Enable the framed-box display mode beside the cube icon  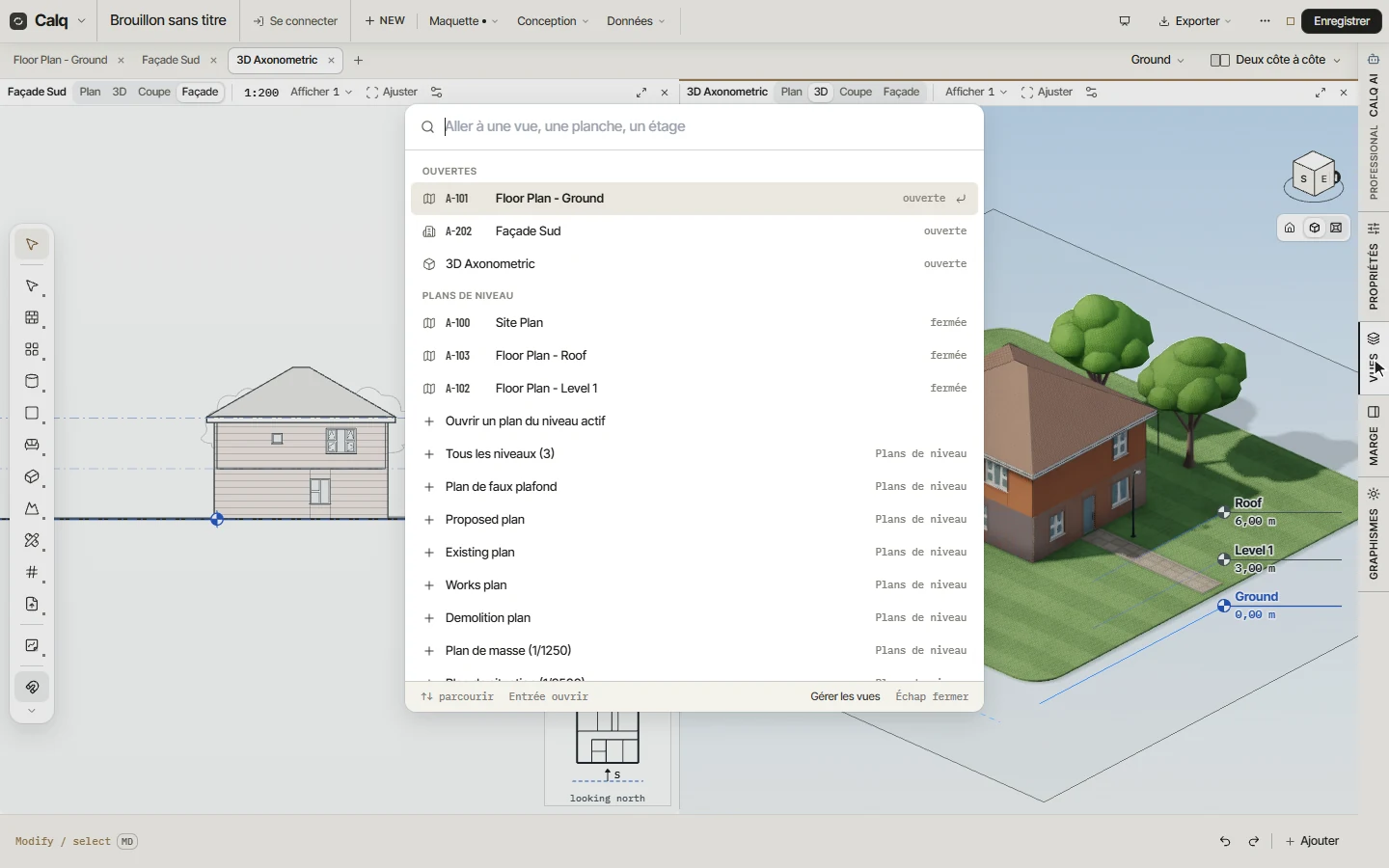point(1336,228)
